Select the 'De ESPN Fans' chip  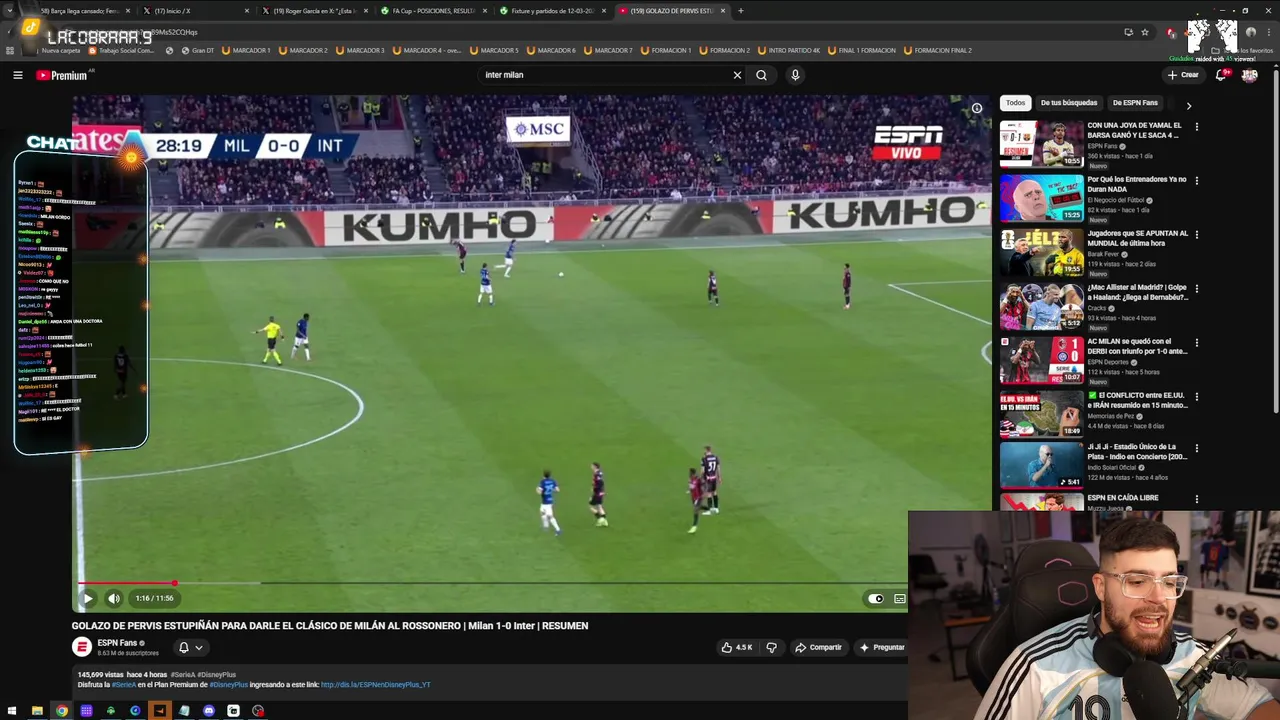pos(1135,103)
